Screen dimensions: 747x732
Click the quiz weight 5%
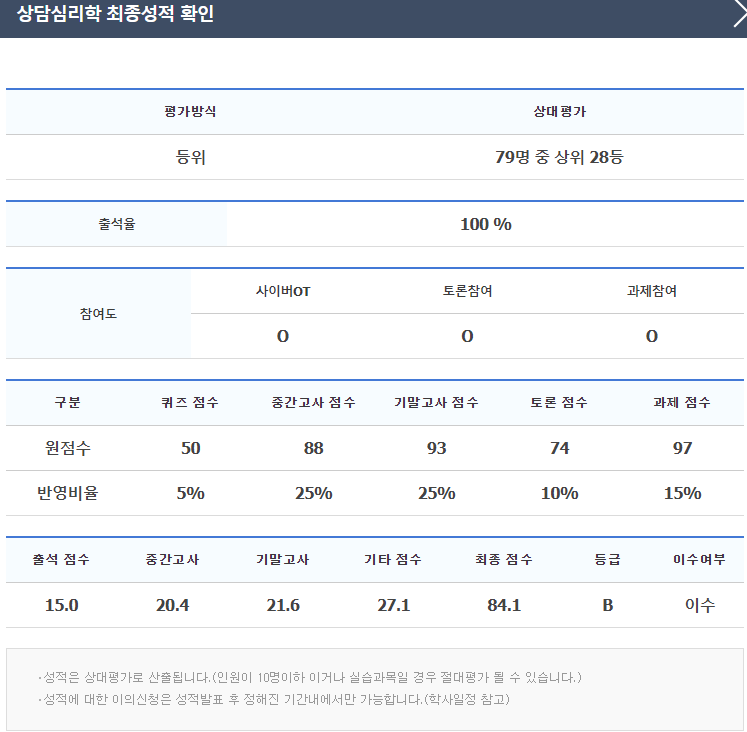coord(191,493)
